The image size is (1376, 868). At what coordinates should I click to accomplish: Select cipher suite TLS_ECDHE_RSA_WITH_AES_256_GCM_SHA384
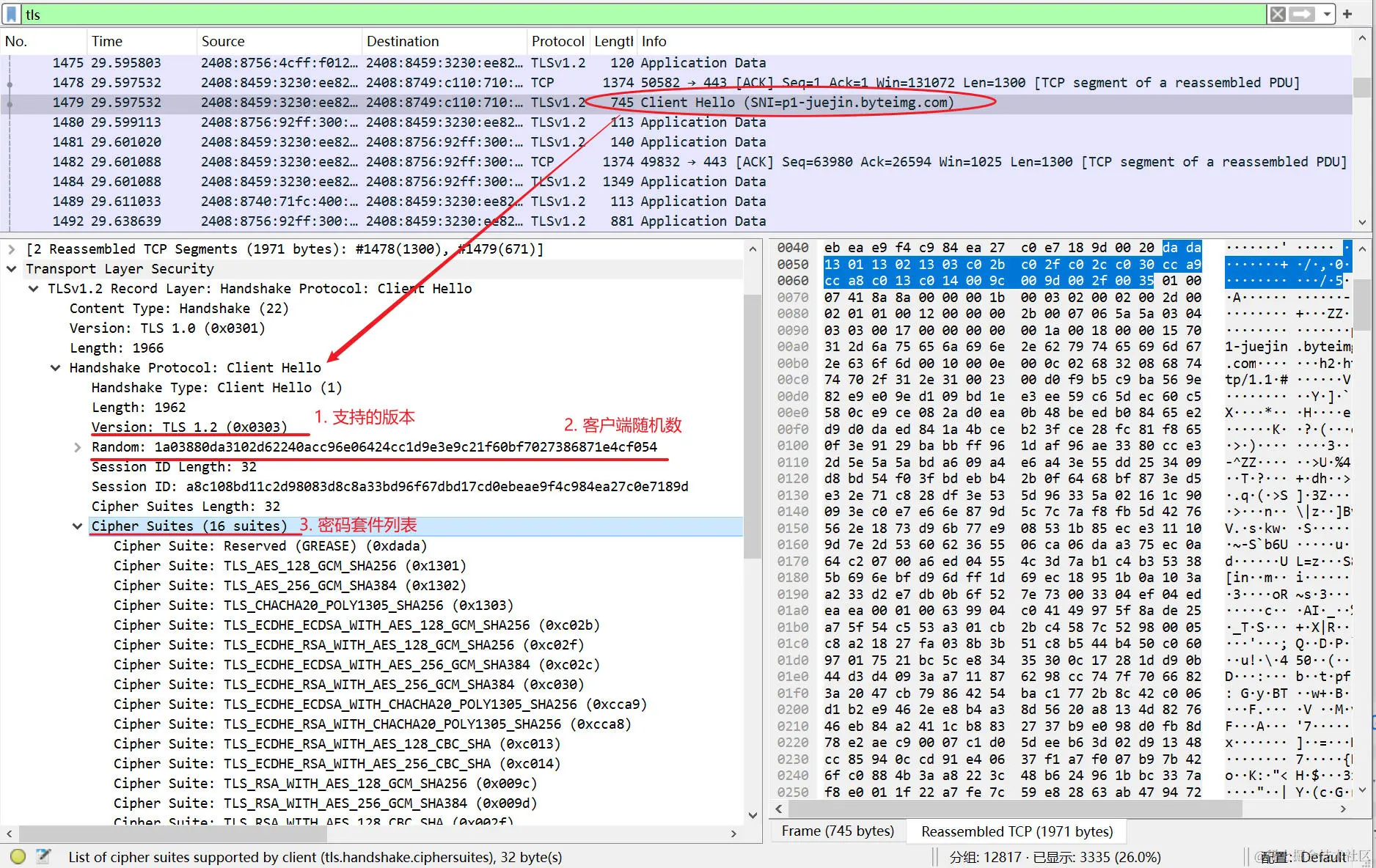coord(348,685)
